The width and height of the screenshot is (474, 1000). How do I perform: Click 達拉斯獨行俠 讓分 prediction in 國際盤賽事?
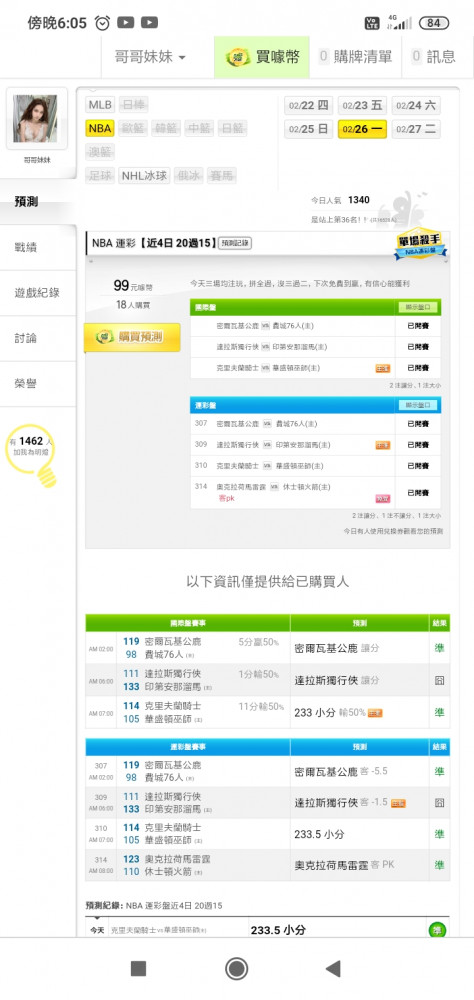pyautogui.click(x=336, y=680)
